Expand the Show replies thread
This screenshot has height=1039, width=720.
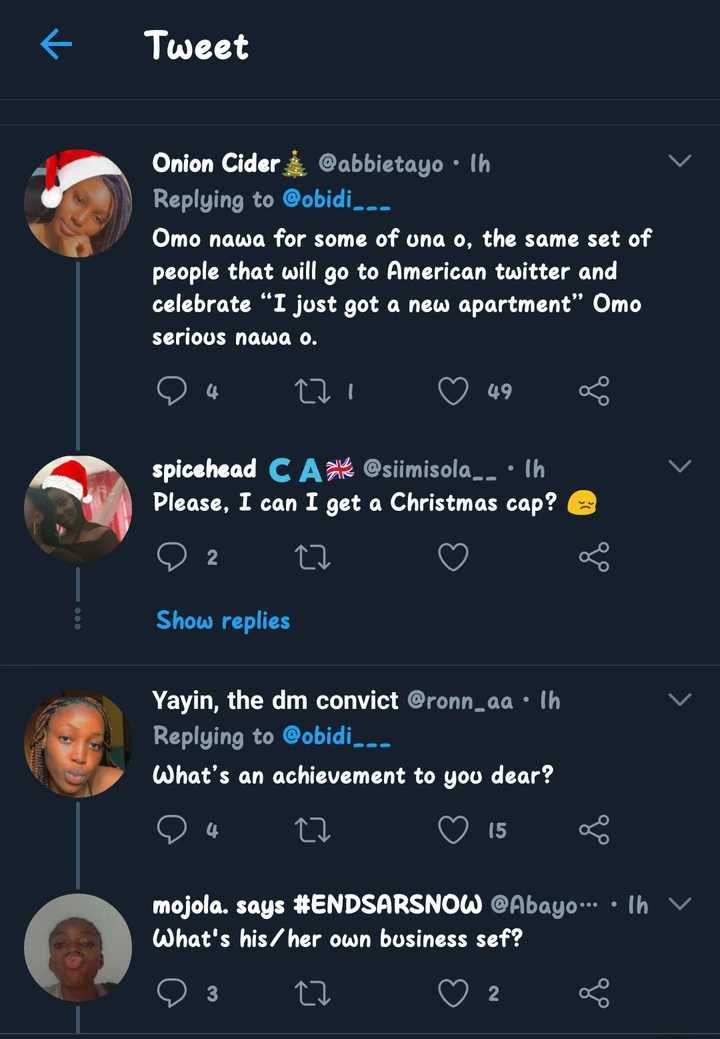pyautogui.click(x=223, y=621)
